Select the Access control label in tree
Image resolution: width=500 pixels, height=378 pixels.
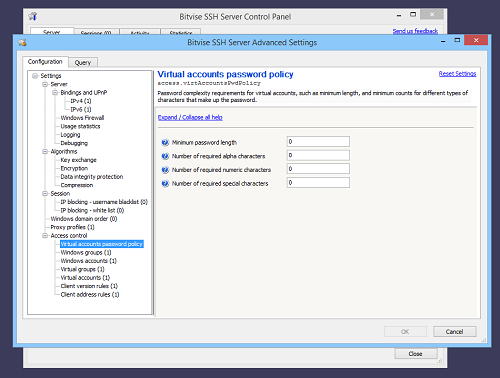69,236
